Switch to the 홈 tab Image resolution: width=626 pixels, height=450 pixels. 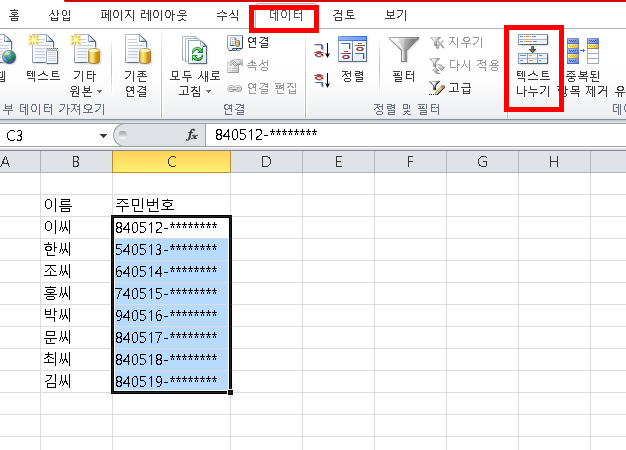pos(14,15)
